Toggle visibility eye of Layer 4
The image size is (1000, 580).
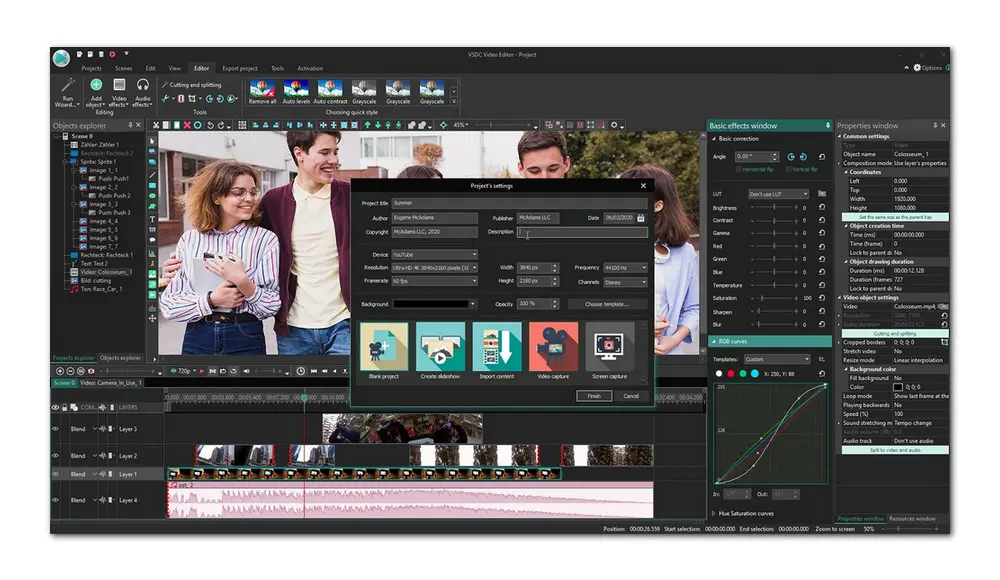[x=55, y=500]
